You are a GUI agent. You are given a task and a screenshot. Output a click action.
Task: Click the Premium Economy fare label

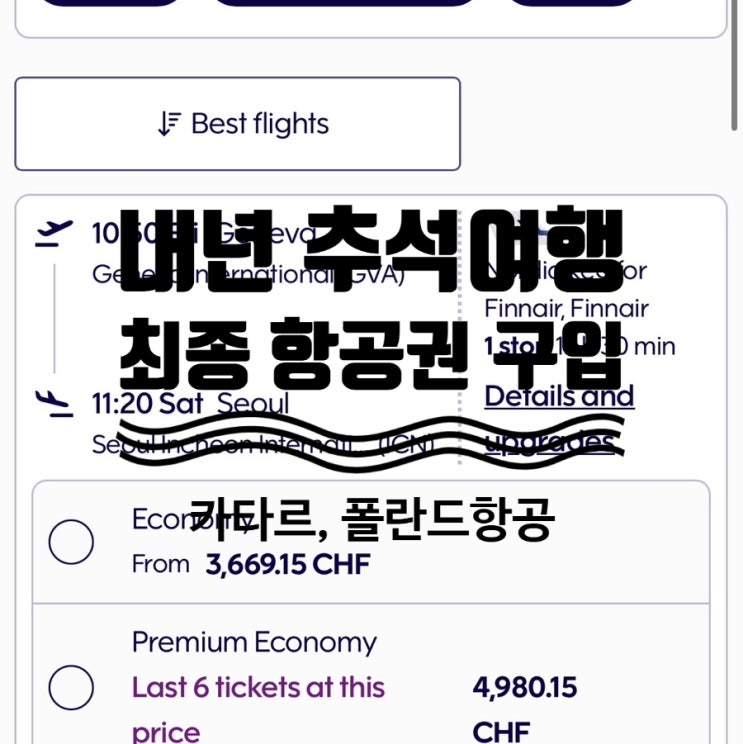coord(254,642)
